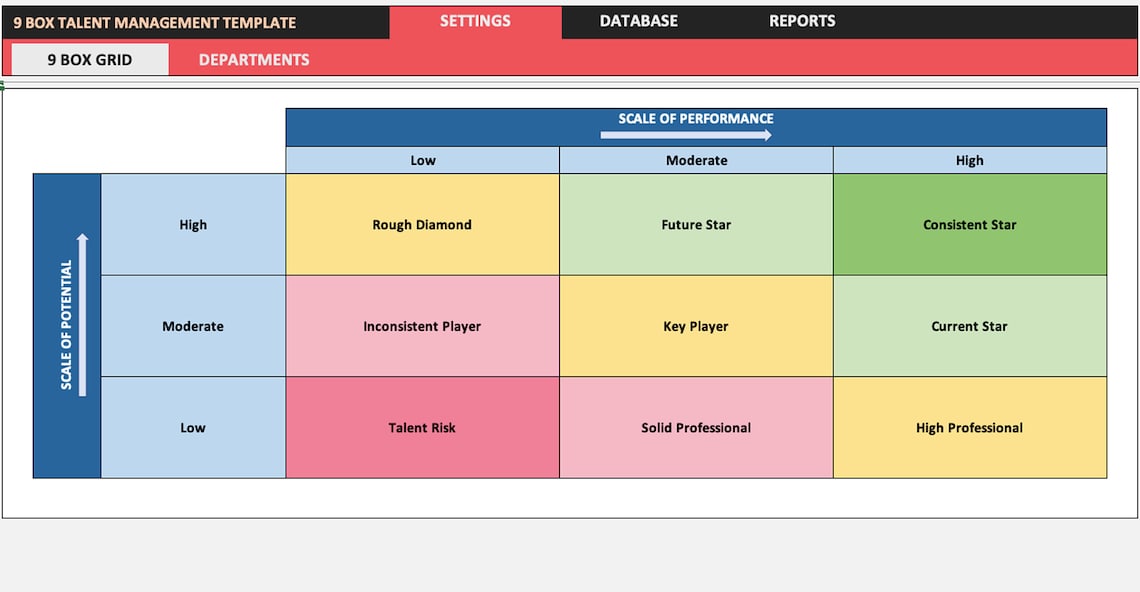Click the High potential row header

point(193,225)
